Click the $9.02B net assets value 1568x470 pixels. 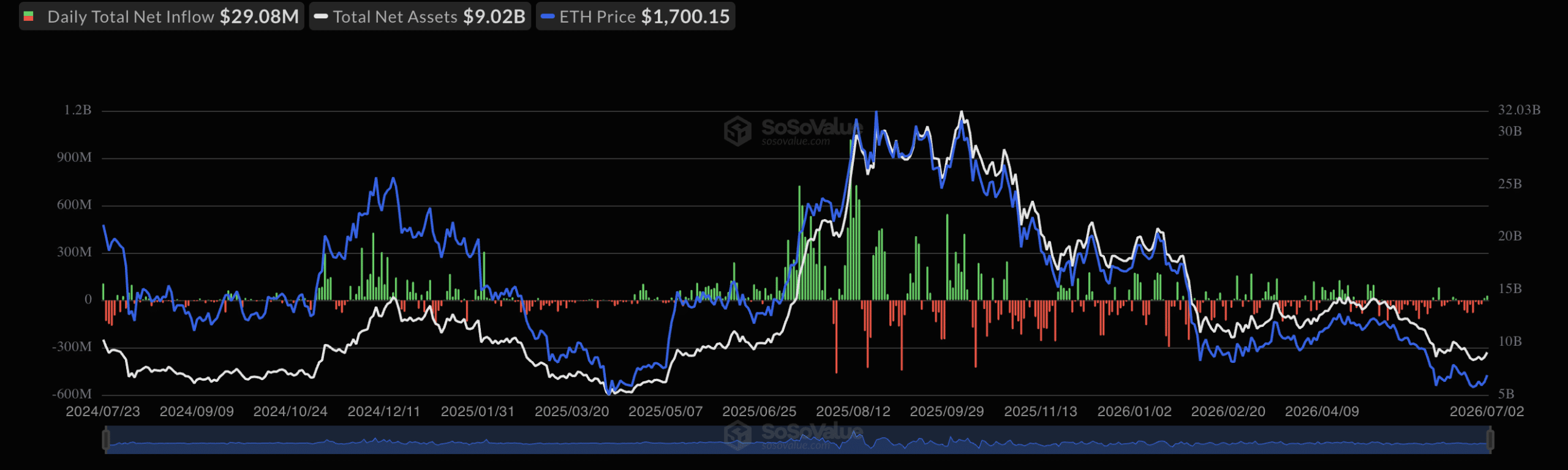tap(494, 17)
